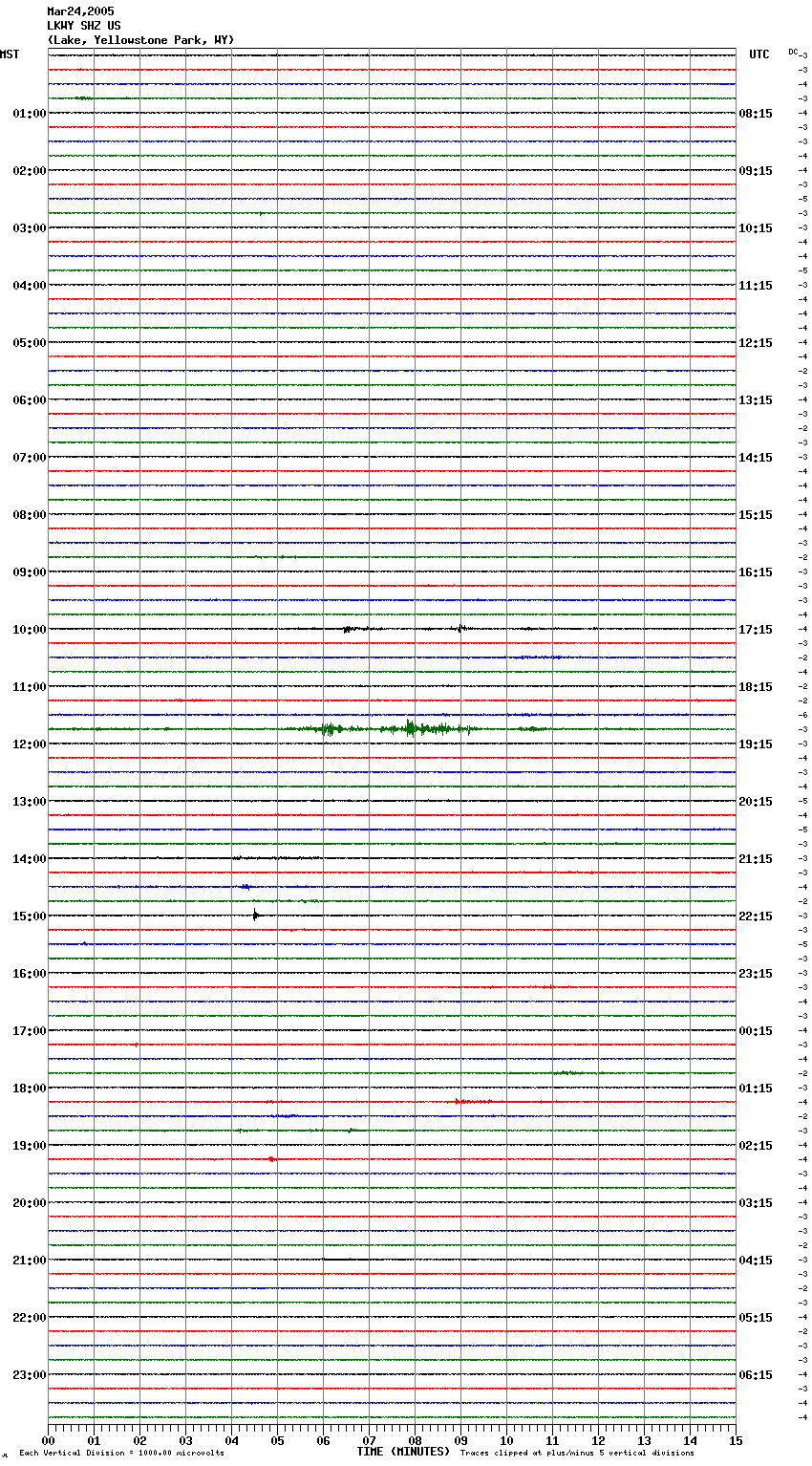Image resolution: width=812 pixels, height=1466 pixels.
Task: Click the 10:15 UTC time label
Action: 756,228
